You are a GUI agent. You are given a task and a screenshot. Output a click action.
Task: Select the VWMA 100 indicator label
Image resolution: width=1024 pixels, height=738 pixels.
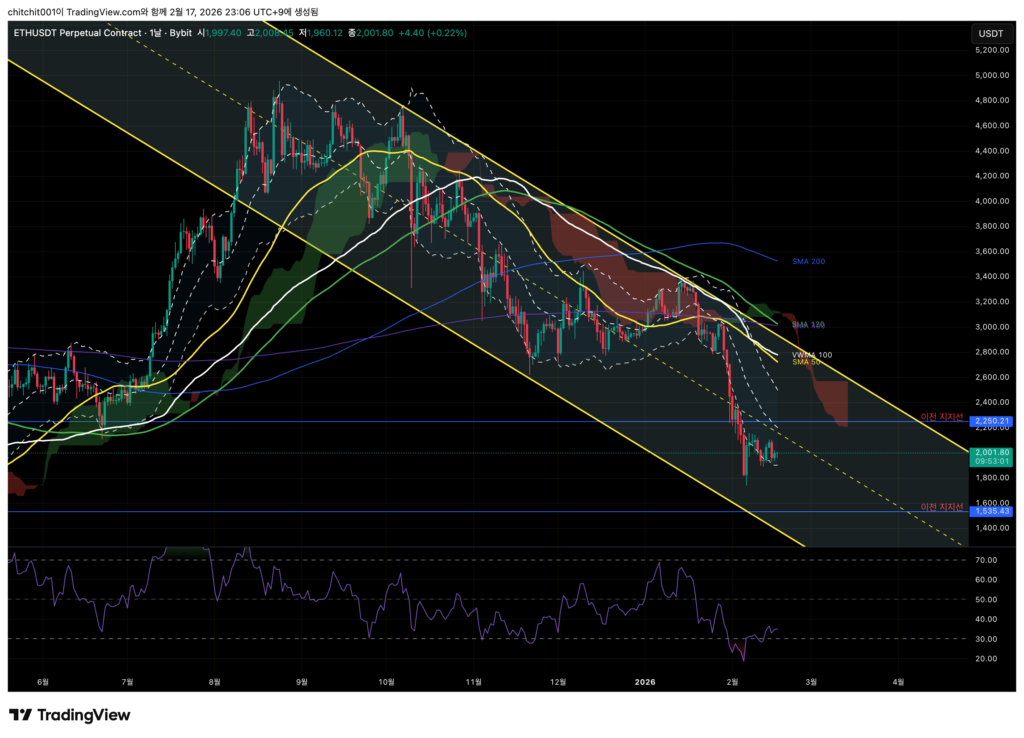tap(811, 355)
